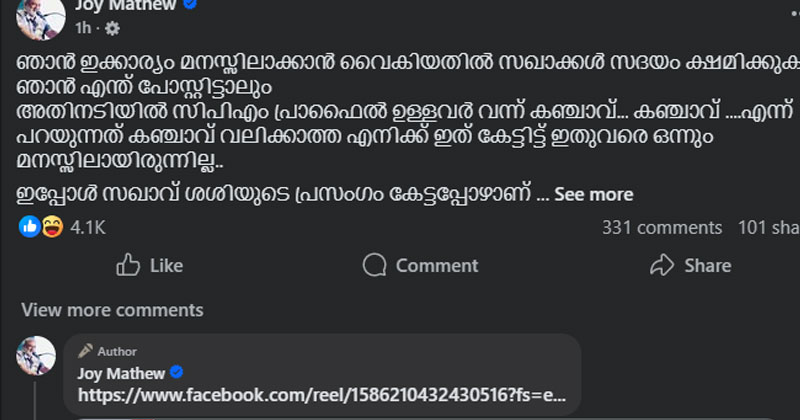Show who reacted via 4.1K count
Screen dimensions: 800x420
tap(88, 227)
